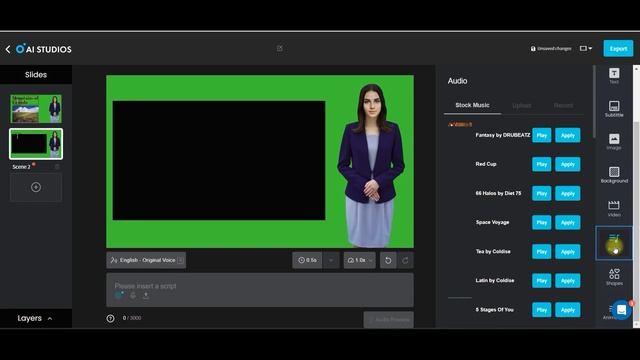Screen dimensions: 640x360
Task: Select the first slide thumbnail
Action: pos(36,109)
